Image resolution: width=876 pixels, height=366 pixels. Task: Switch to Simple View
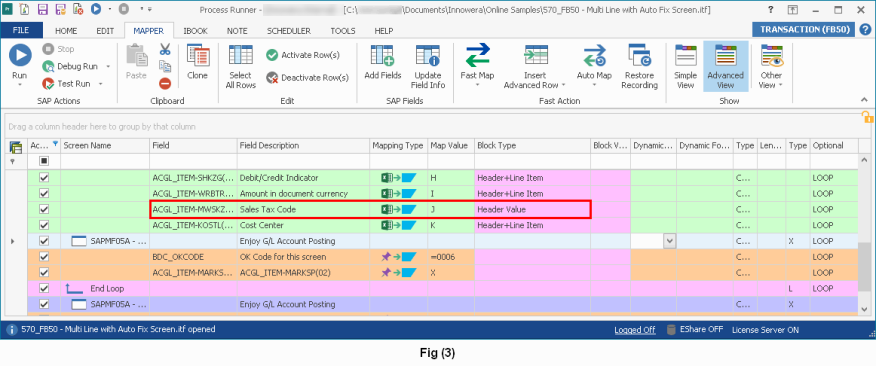pyautogui.click(x=685, y=66)
